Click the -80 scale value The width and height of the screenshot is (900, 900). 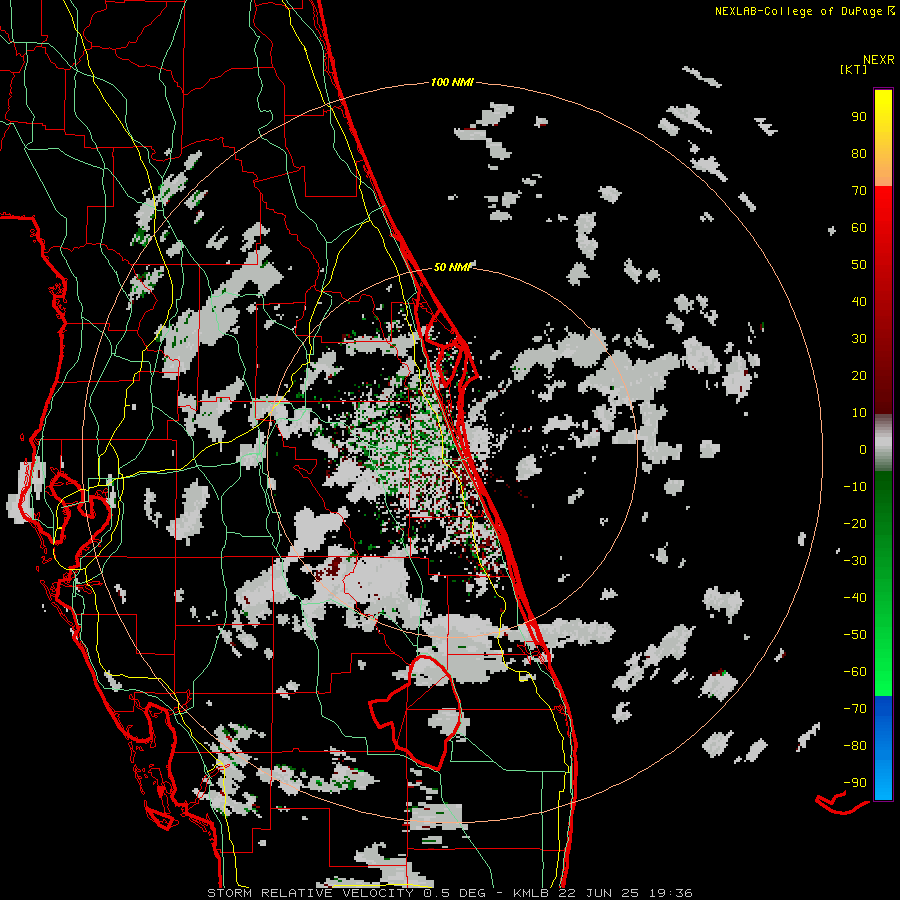coord(855,746)
